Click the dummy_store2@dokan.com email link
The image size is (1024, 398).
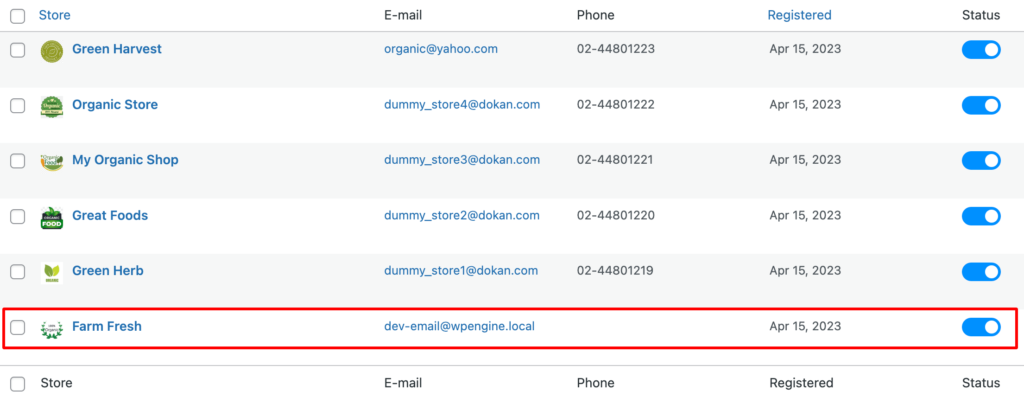coord(462,216)
